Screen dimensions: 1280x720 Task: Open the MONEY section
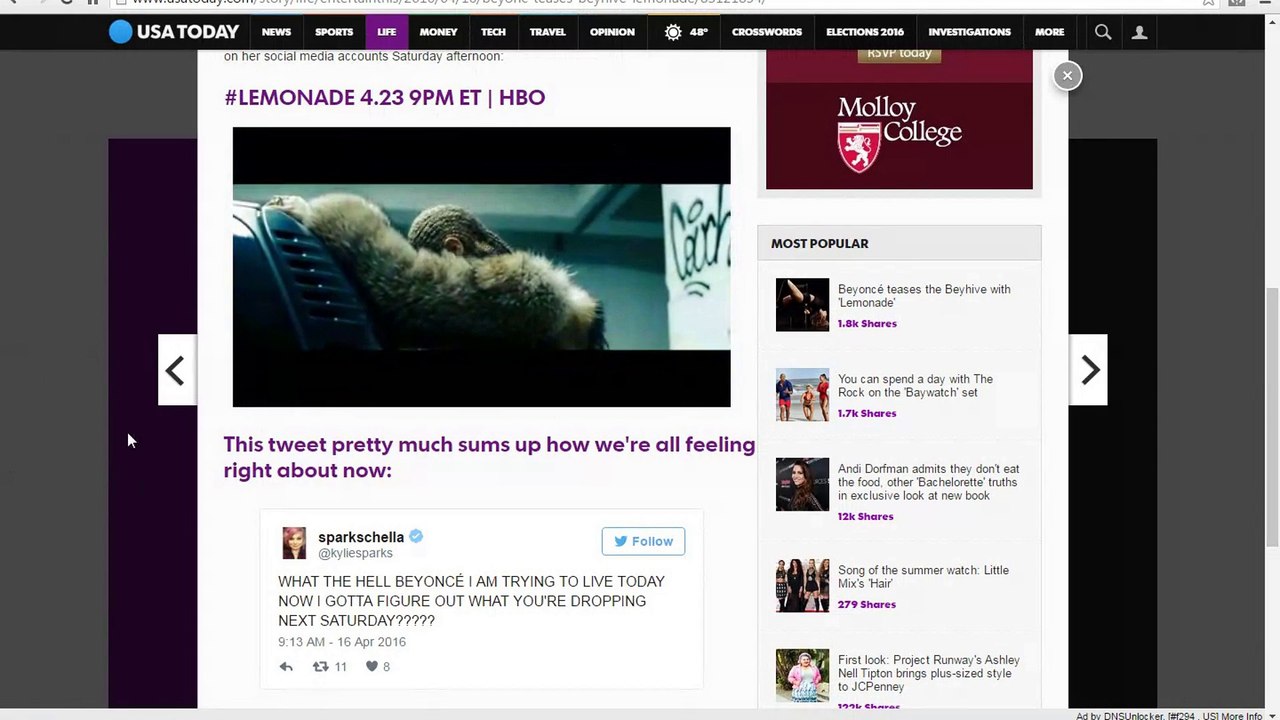pos(438,32)
